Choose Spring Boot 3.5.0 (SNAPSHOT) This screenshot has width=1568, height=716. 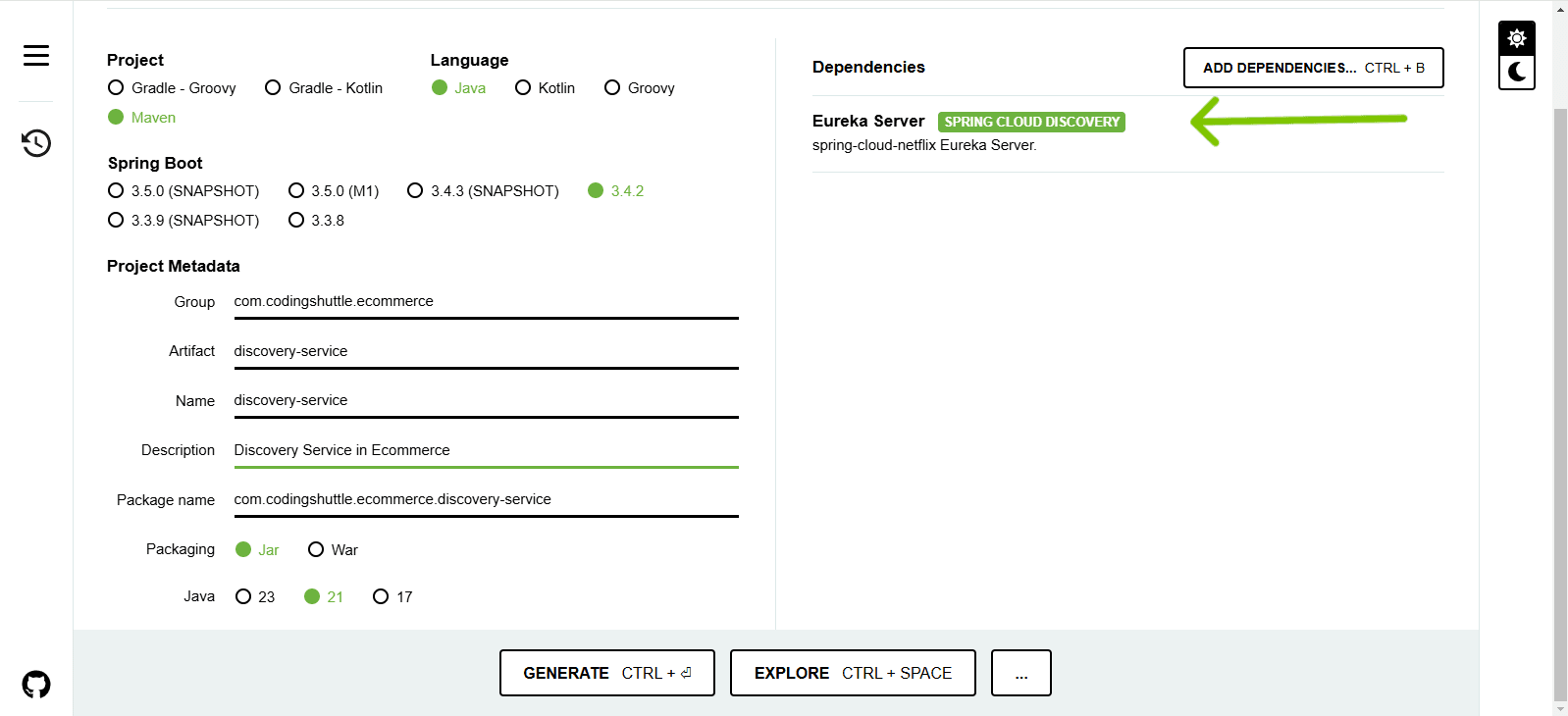point(183,191)
